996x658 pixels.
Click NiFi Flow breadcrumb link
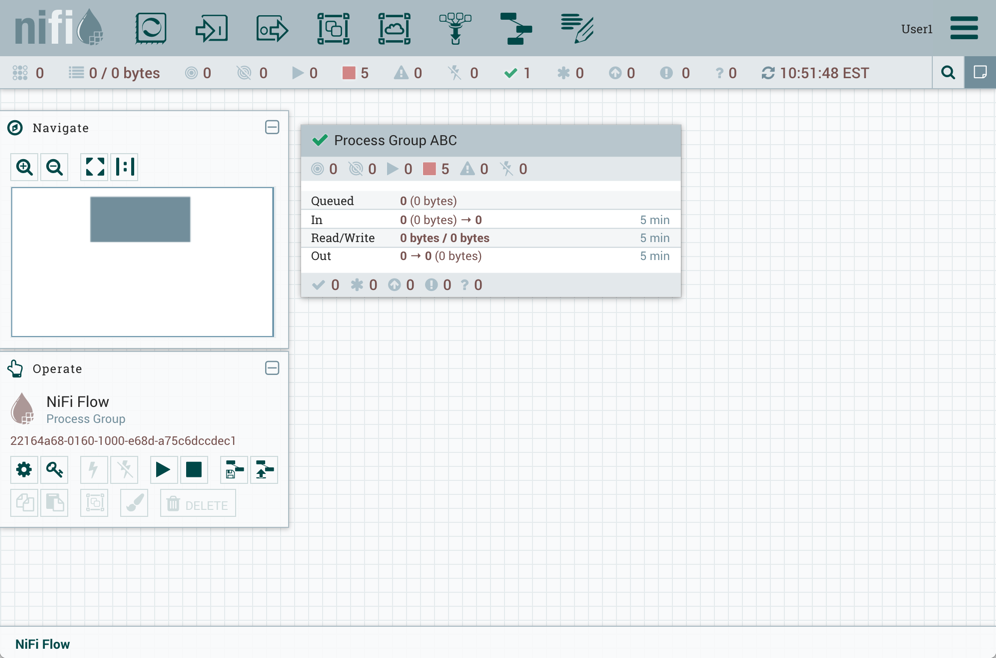(x=43, y=644)
